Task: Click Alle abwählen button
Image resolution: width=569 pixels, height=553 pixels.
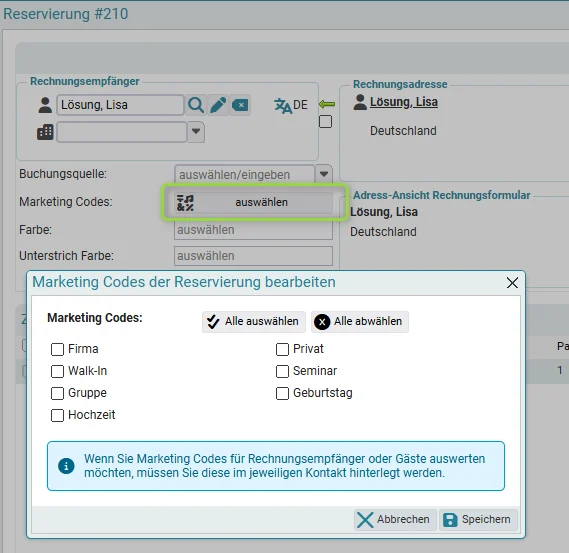Action: click(360, 321)
